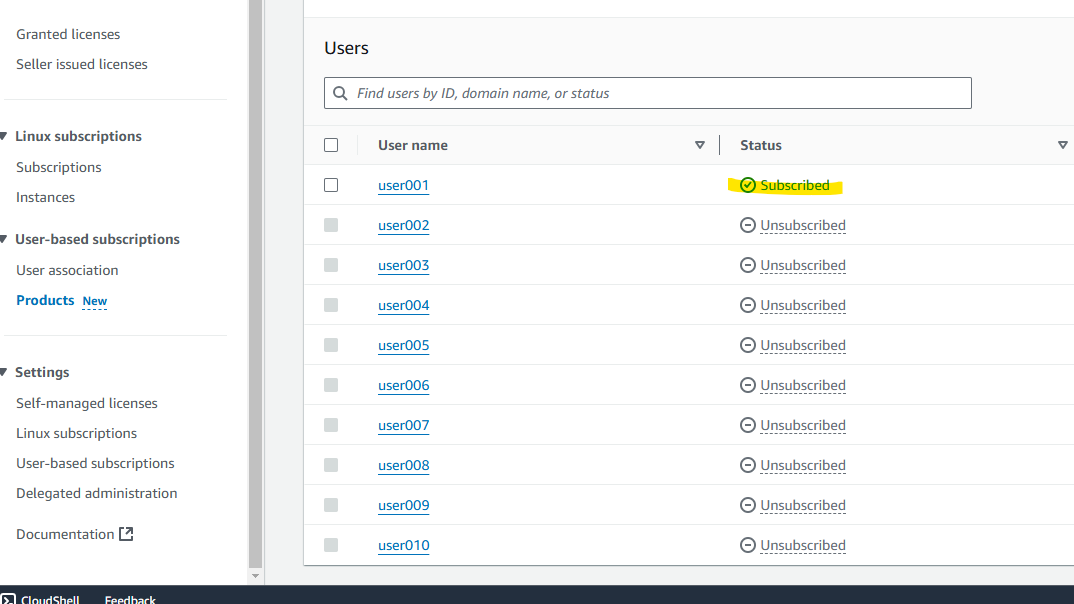Viewport: 1074px width, 604px height.
Task: Open the user005 link
Action: click(x=403, y=345)
